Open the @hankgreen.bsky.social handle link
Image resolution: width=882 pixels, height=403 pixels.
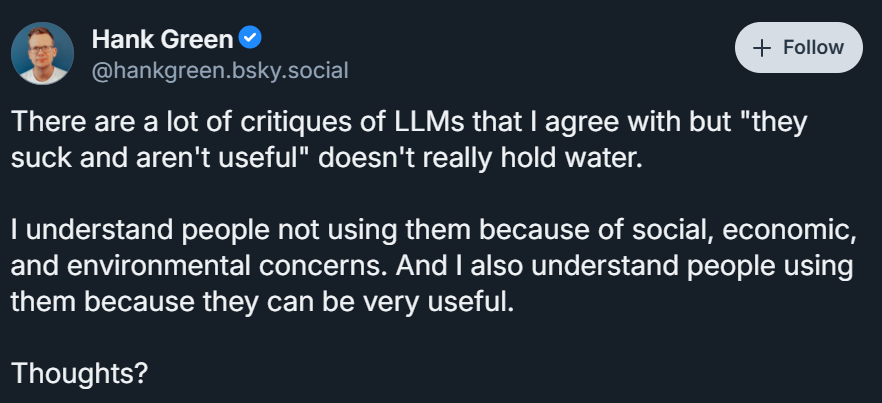220,70
